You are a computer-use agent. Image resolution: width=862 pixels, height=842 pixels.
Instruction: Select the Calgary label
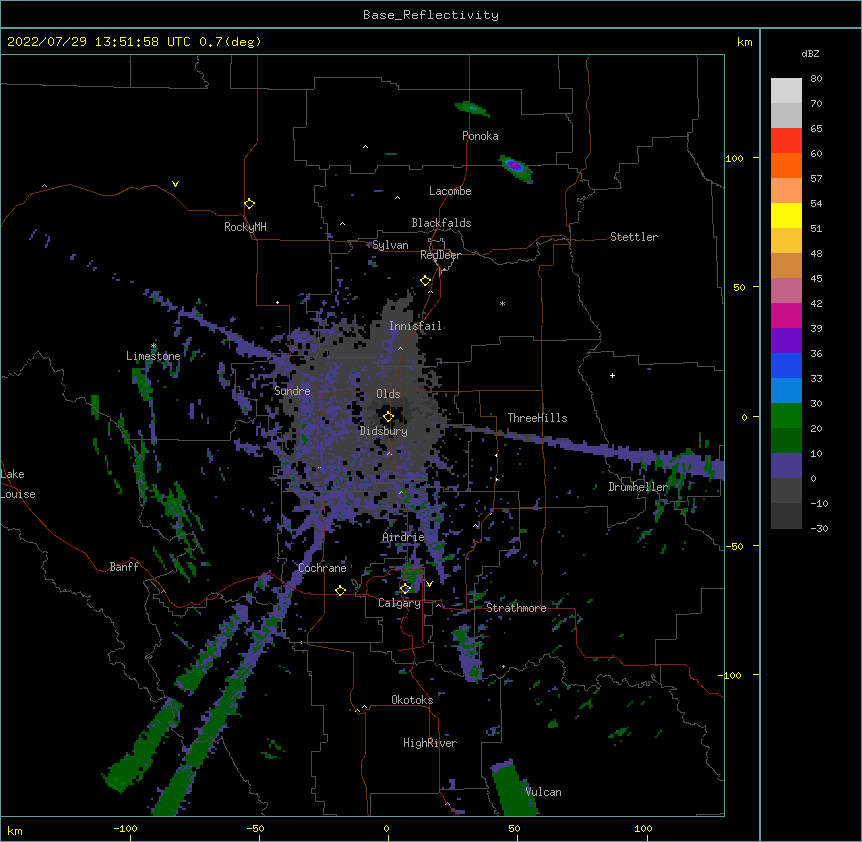[399, 603]
